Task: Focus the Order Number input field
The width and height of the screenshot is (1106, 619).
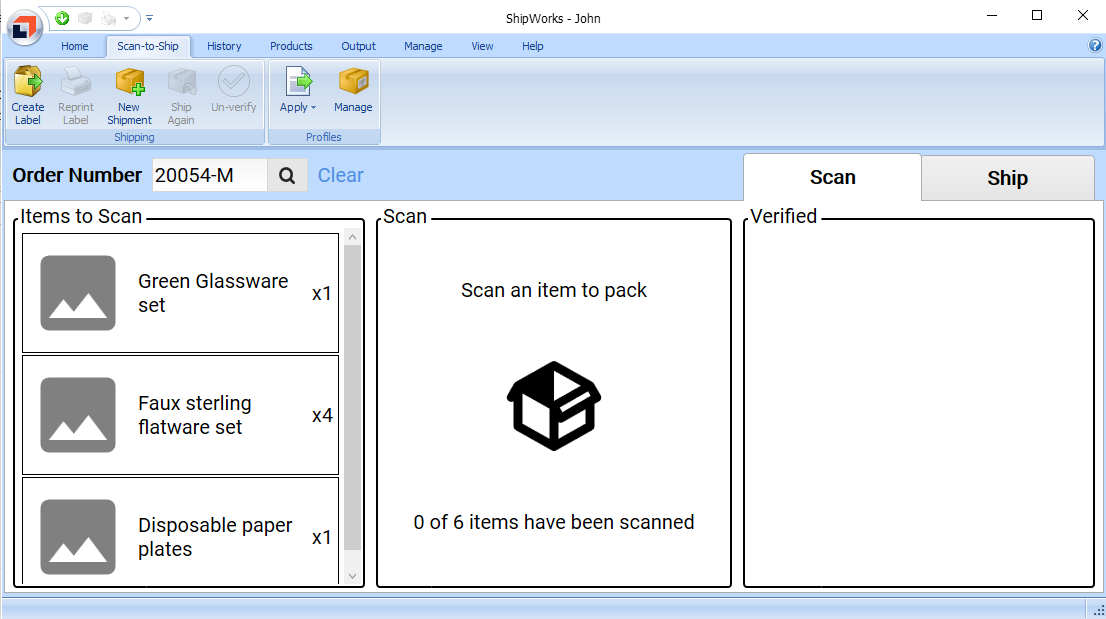Action: coord(210,176)
